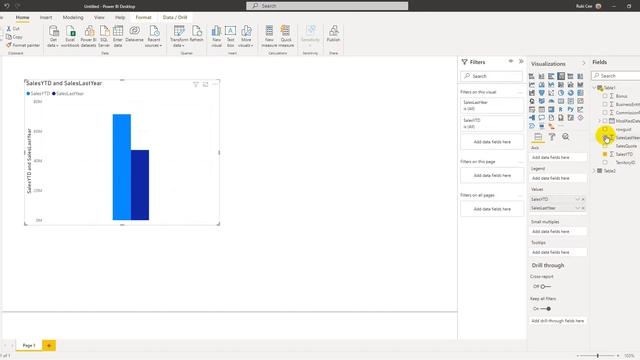Switch to the View ribbon tab

(99, 18)
